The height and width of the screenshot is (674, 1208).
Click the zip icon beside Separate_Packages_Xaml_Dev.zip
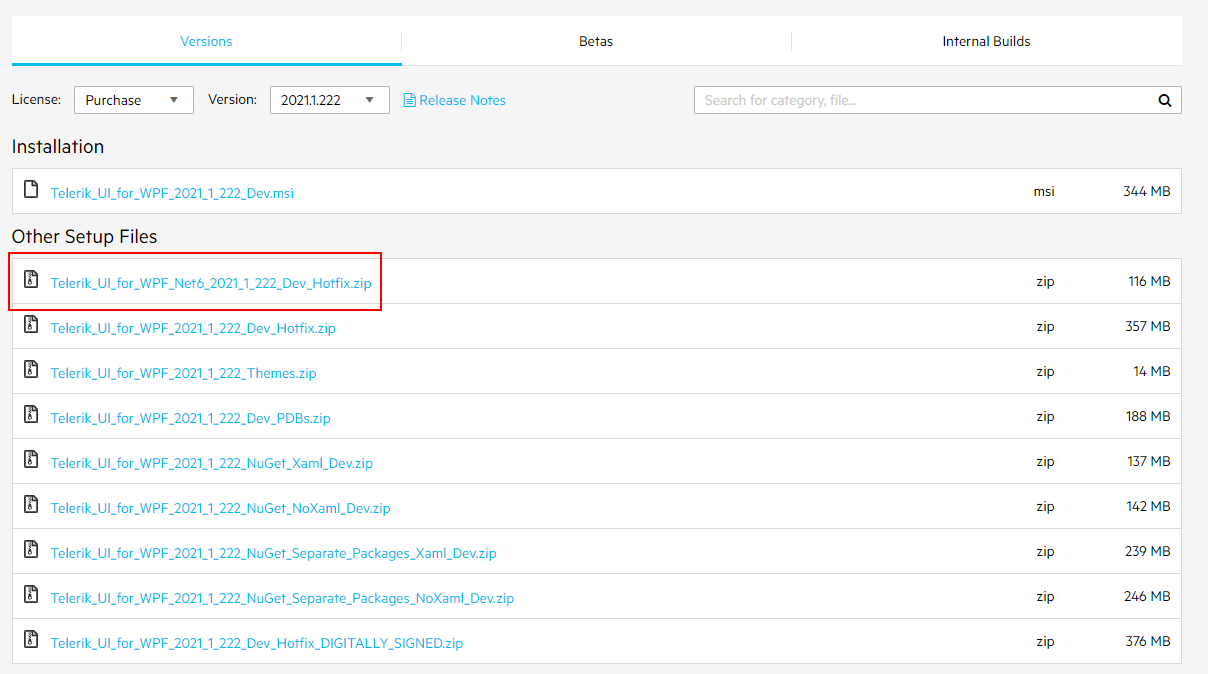tap(31, 549)
